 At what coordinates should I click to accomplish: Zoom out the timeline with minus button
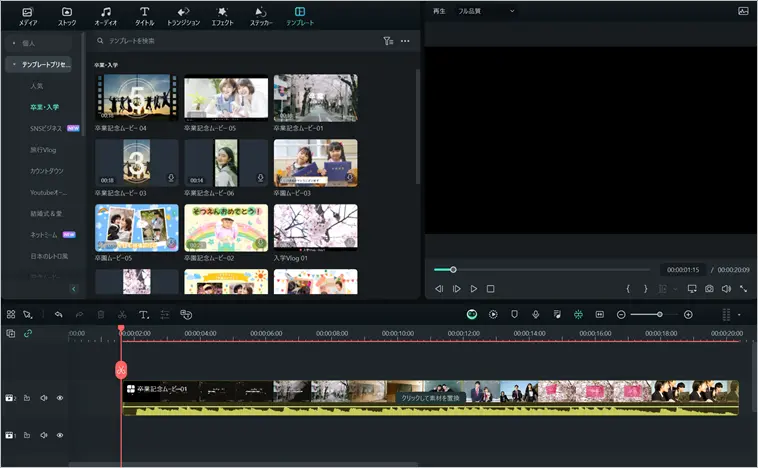pos(621,315)
